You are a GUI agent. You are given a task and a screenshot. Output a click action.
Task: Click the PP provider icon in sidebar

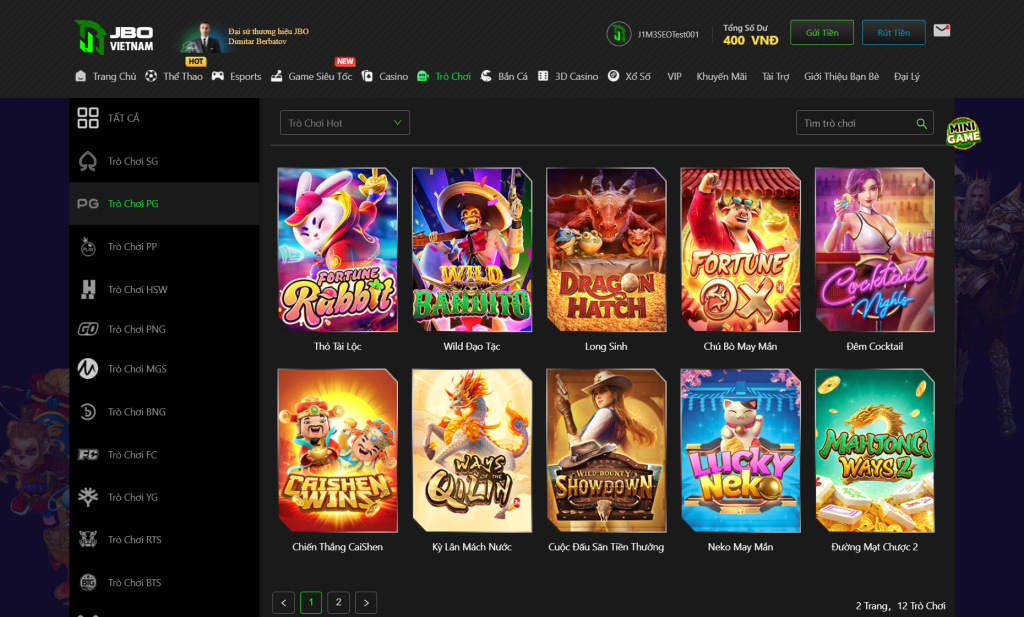pos(88,247)
